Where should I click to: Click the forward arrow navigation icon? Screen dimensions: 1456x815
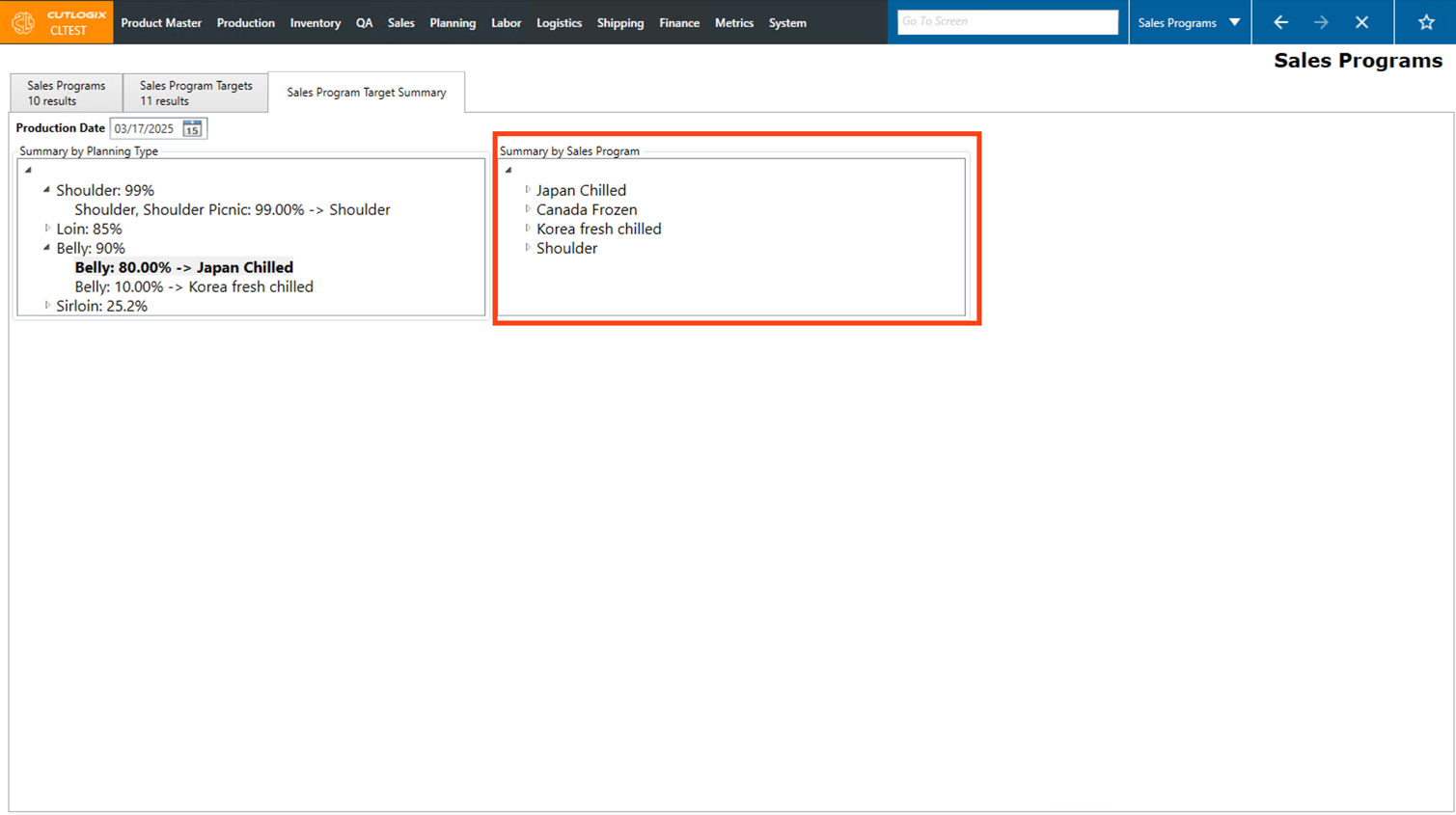pyautogui.click(x=1321, y=22)
